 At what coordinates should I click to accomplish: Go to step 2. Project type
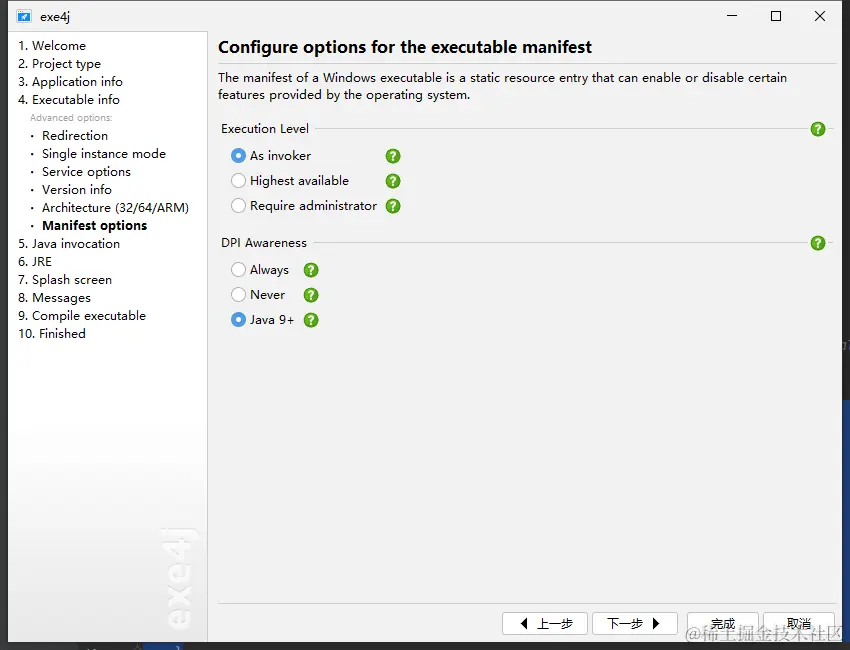(x=60, y=64)
